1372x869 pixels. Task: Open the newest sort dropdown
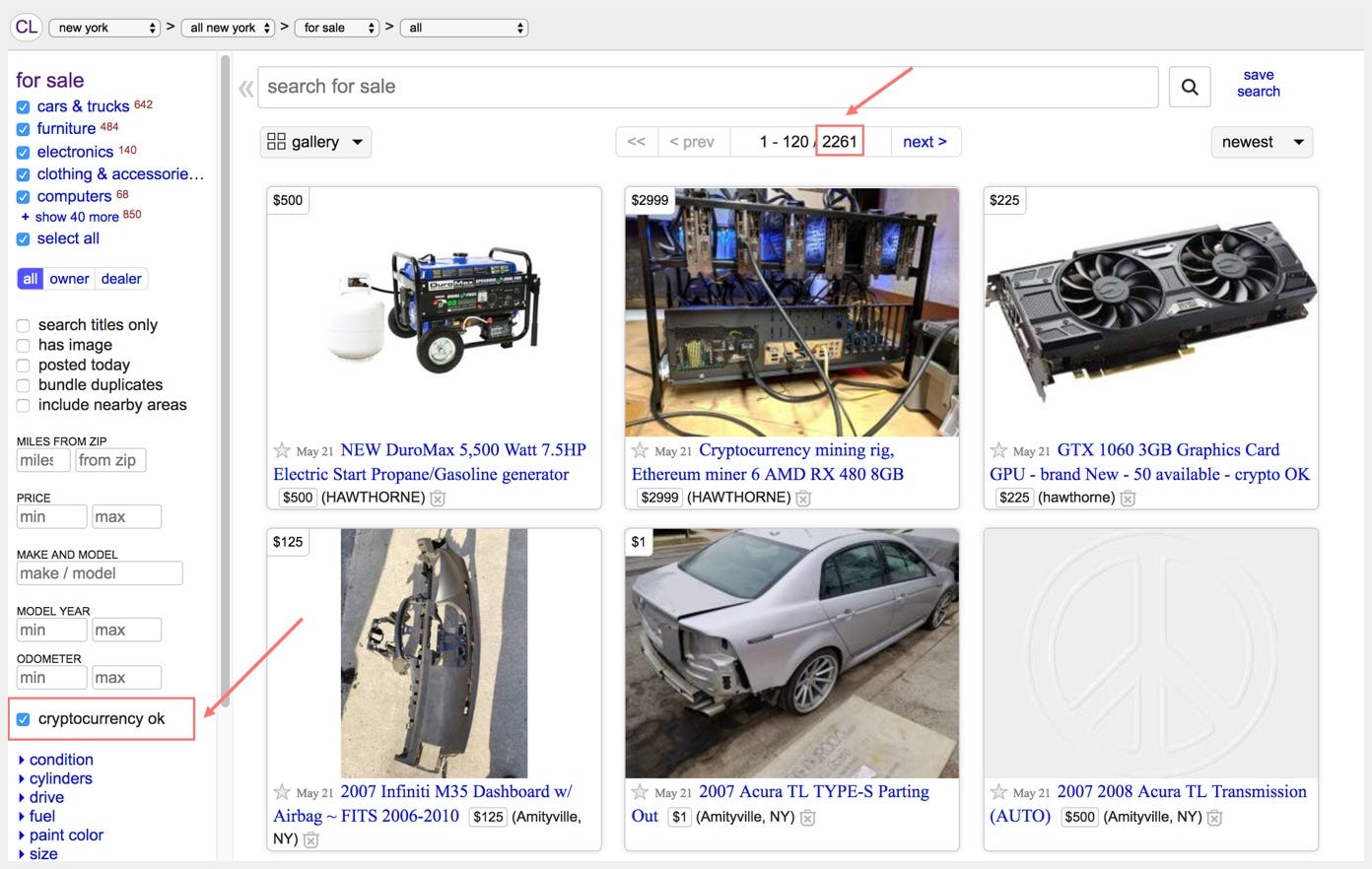click(1262, 141)
